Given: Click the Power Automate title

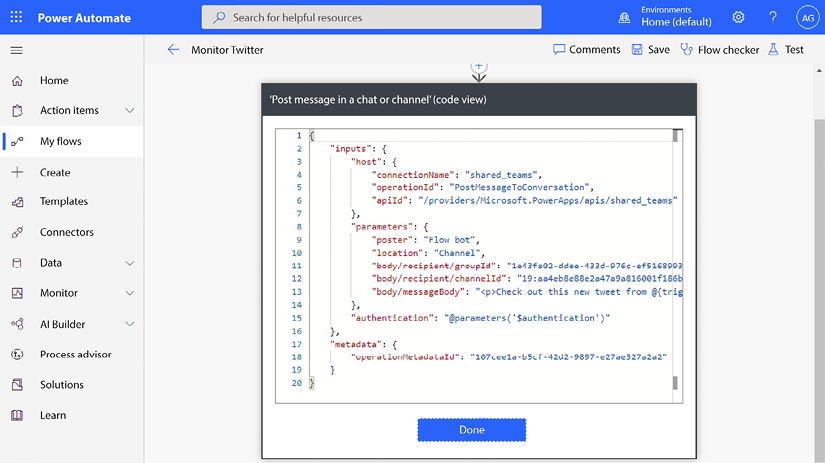Looking at the screenshot, I should pyautogui.click(x=84, y=18).
